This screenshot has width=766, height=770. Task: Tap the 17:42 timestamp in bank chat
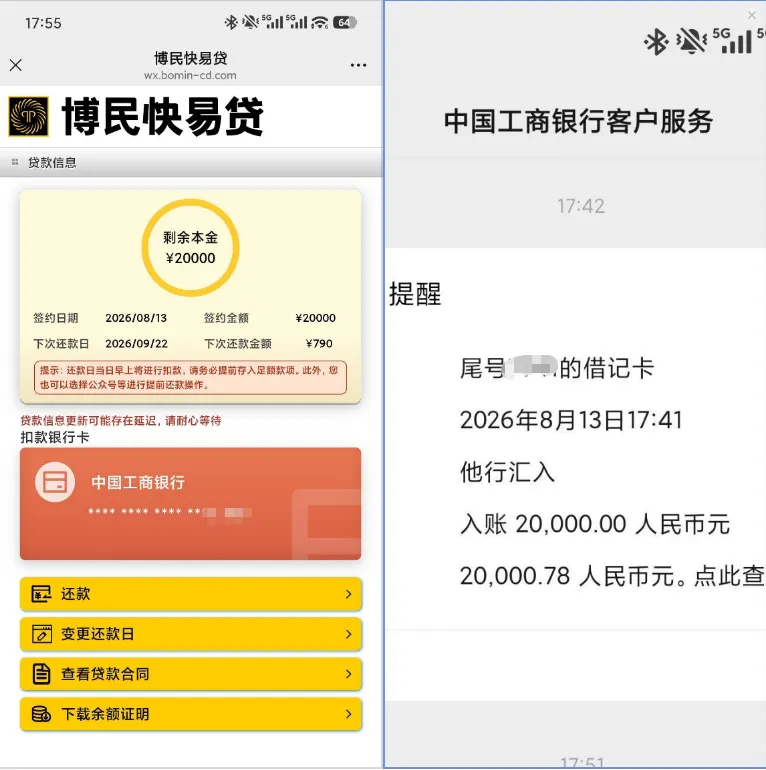tap(581, 206)
